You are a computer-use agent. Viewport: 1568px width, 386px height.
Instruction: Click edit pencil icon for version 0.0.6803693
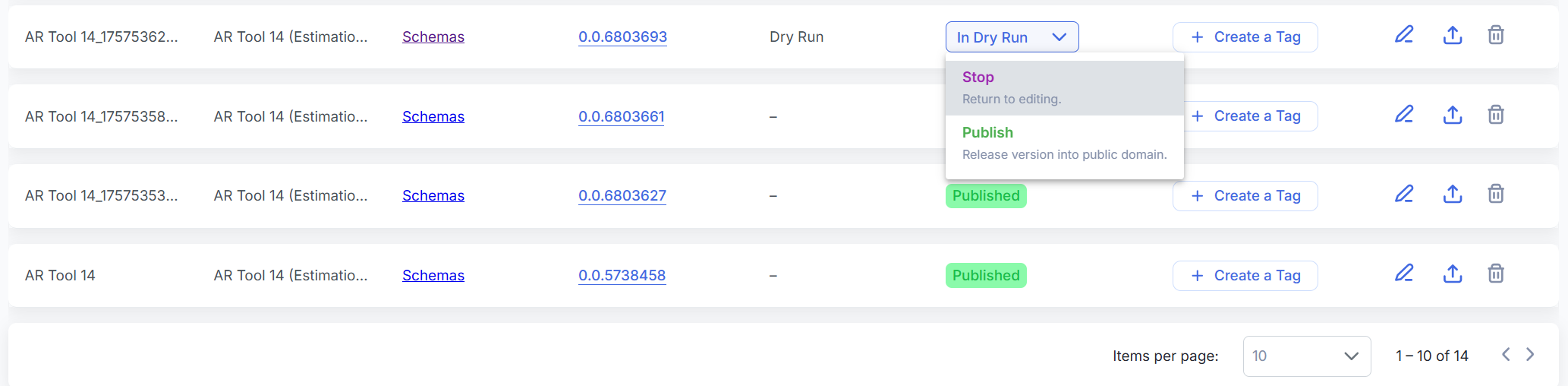click(1404, 35)
